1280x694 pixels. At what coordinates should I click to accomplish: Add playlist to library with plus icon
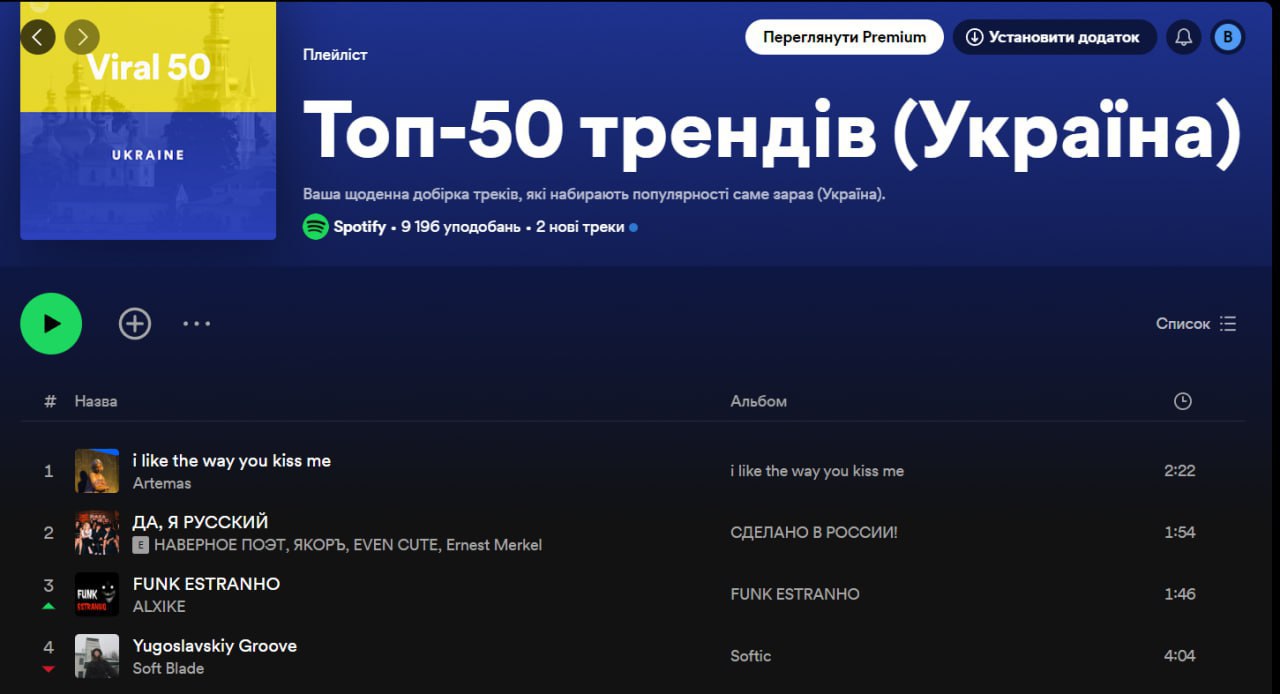[135, 323]
